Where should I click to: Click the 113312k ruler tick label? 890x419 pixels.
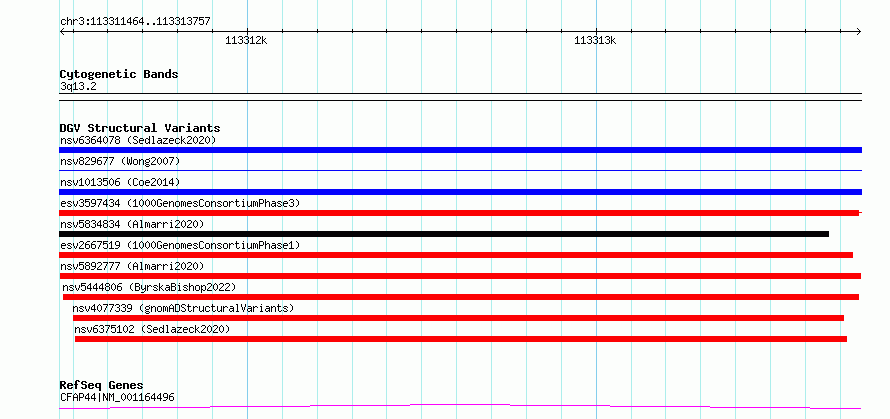[246, 40]
